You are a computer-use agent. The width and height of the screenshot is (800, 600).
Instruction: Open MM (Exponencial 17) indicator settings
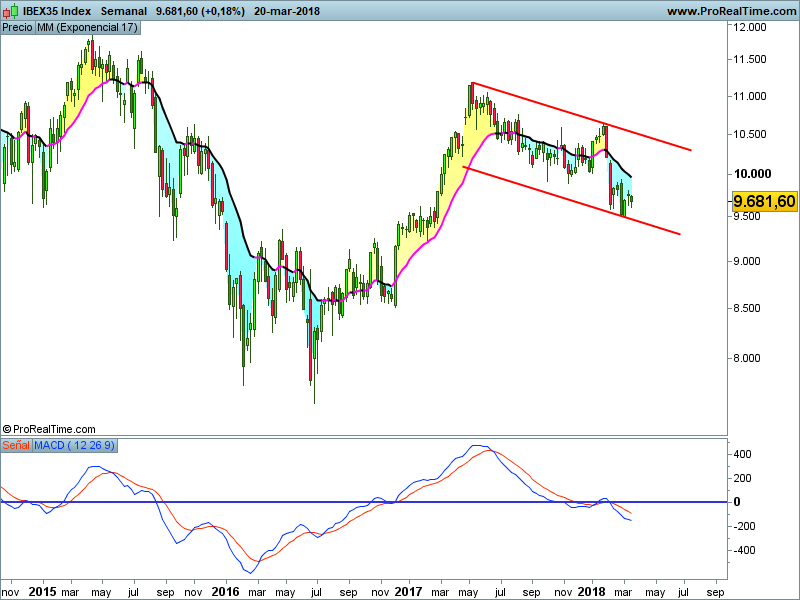(87, 27)
